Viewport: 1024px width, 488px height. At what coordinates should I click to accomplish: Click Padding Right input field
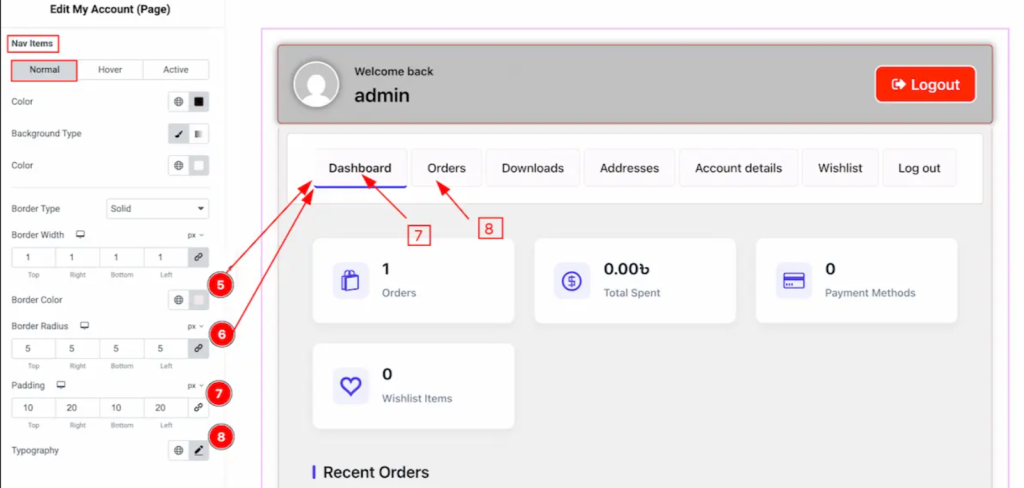78,408
